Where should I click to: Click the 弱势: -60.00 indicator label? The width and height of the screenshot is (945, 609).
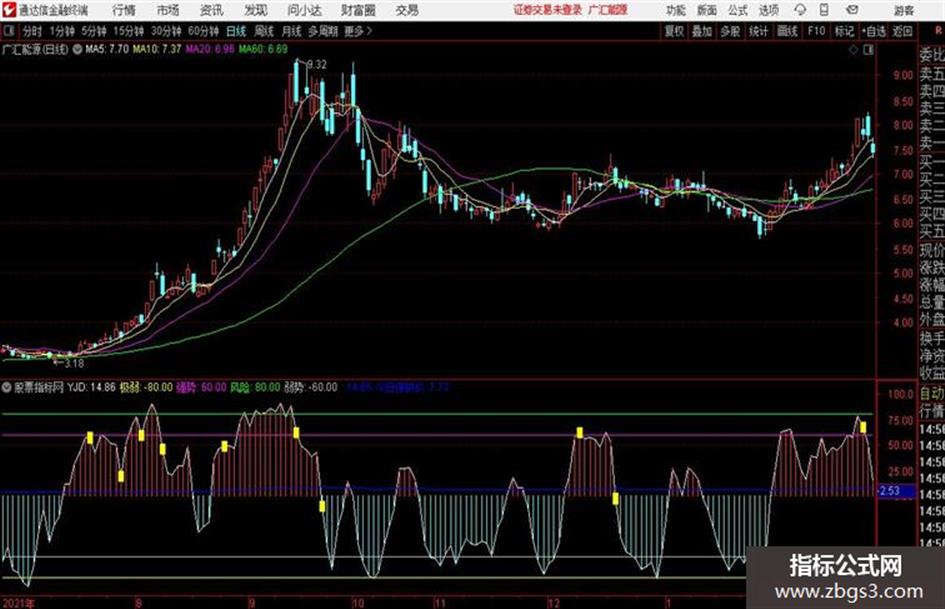point(310,387)
